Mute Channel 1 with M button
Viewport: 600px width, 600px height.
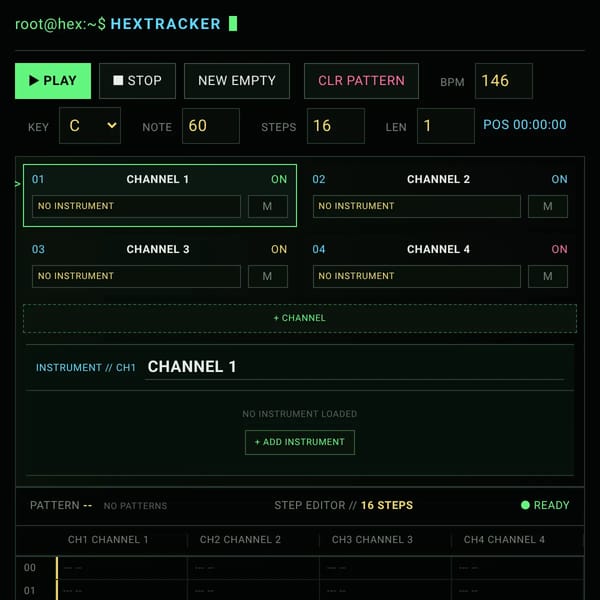(267, 206)
